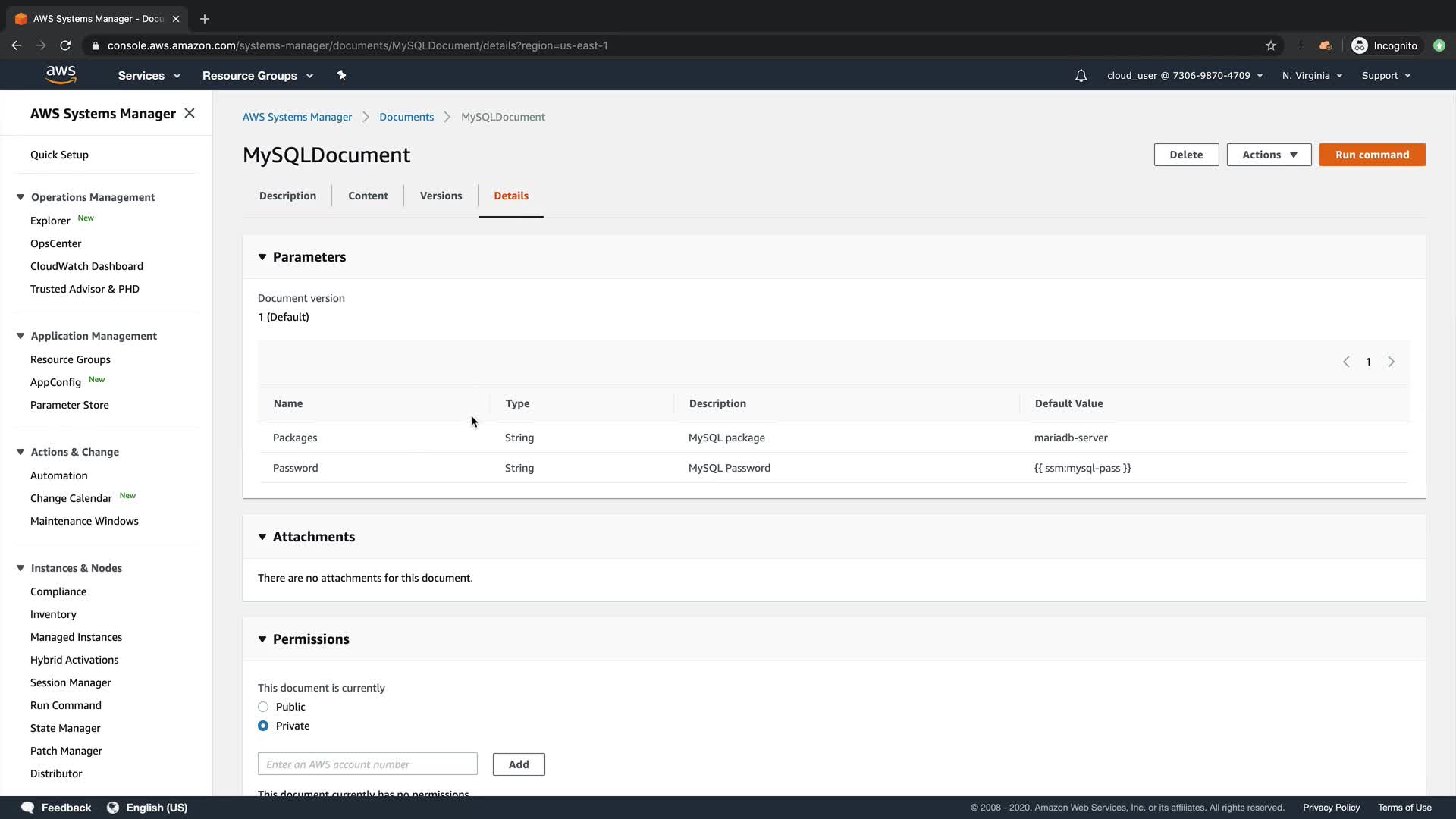This screenshot has height=819, width=1456.
Task: Click the AWS logo home icon
Action: [61, 74]
